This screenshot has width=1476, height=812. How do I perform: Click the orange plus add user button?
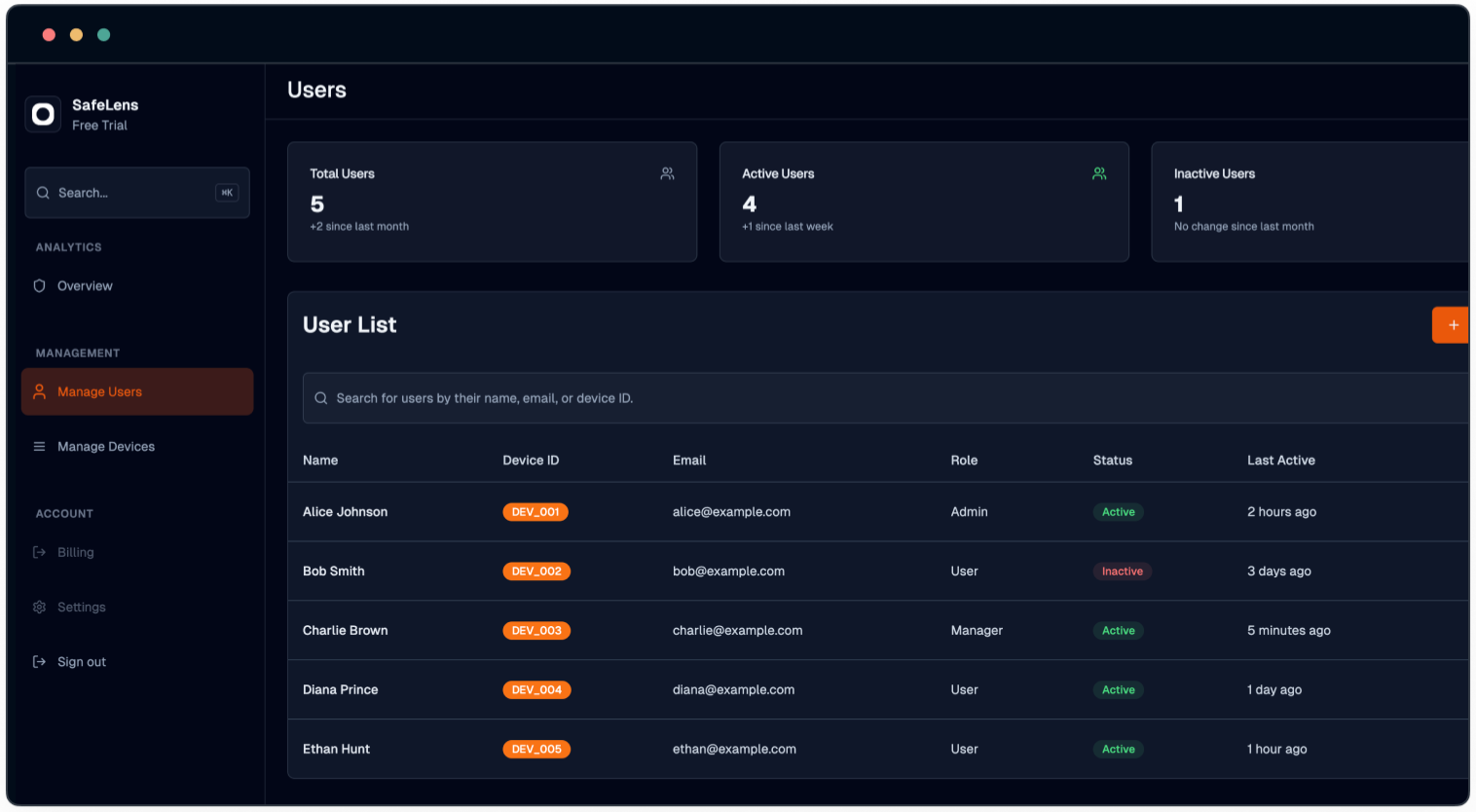tap(1451, 325)
